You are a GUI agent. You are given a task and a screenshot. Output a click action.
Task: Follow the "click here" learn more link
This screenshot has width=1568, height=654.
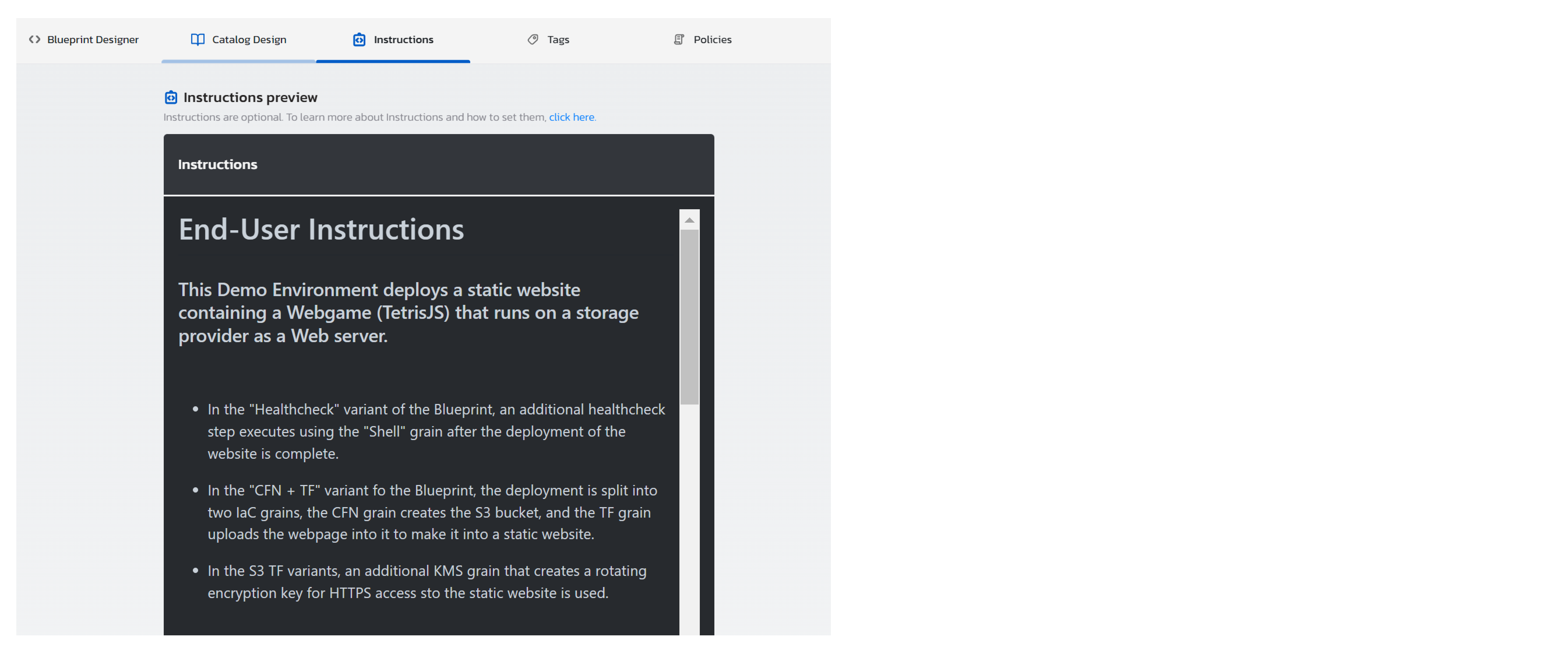tap(571, 117)
